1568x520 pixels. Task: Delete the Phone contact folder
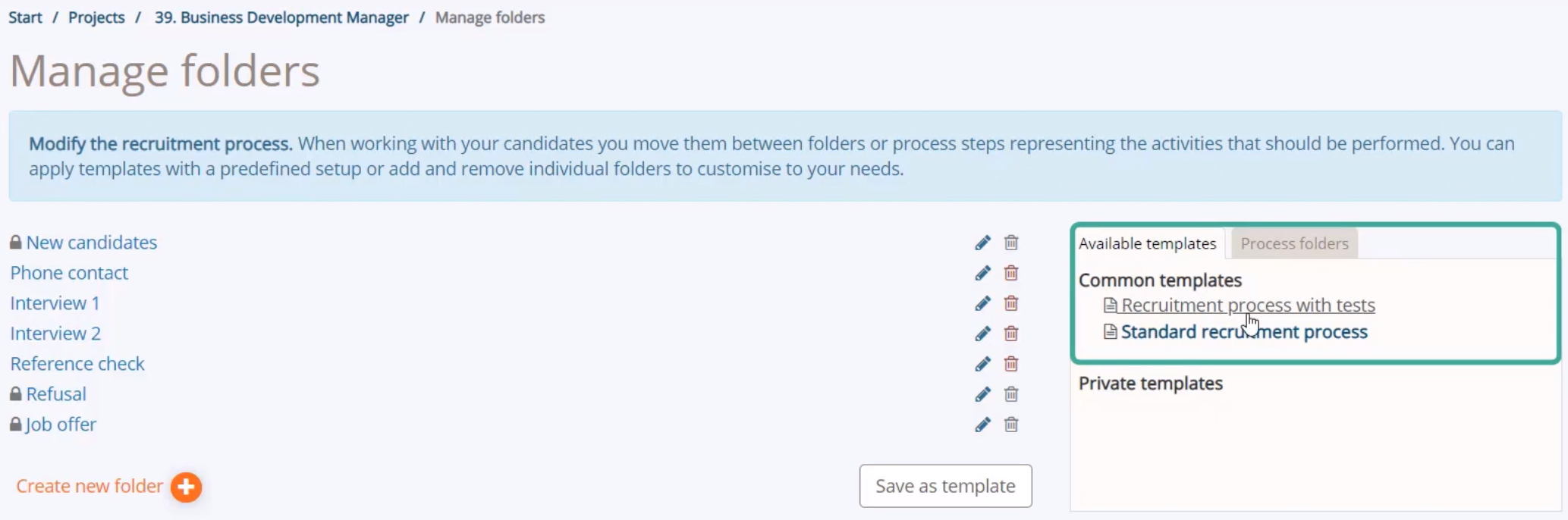click(1011, 273)
